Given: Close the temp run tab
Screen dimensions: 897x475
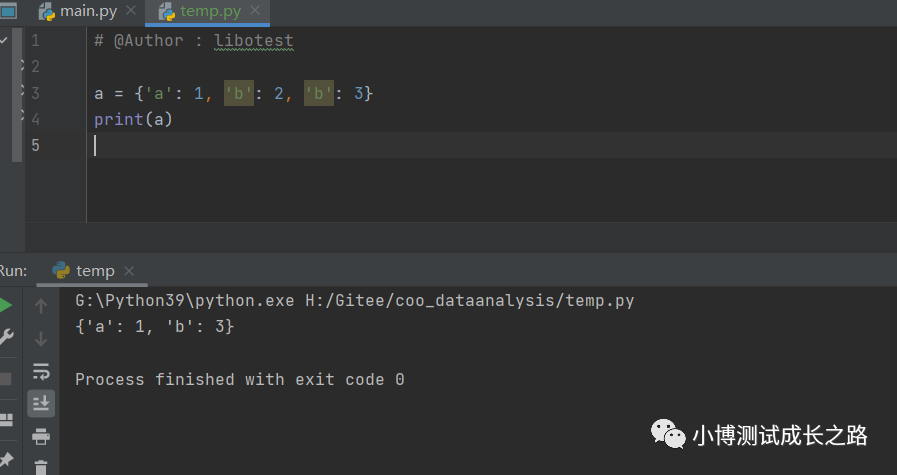Looking at the screenshot, I should pyautogui.click(x=129, y=271).
